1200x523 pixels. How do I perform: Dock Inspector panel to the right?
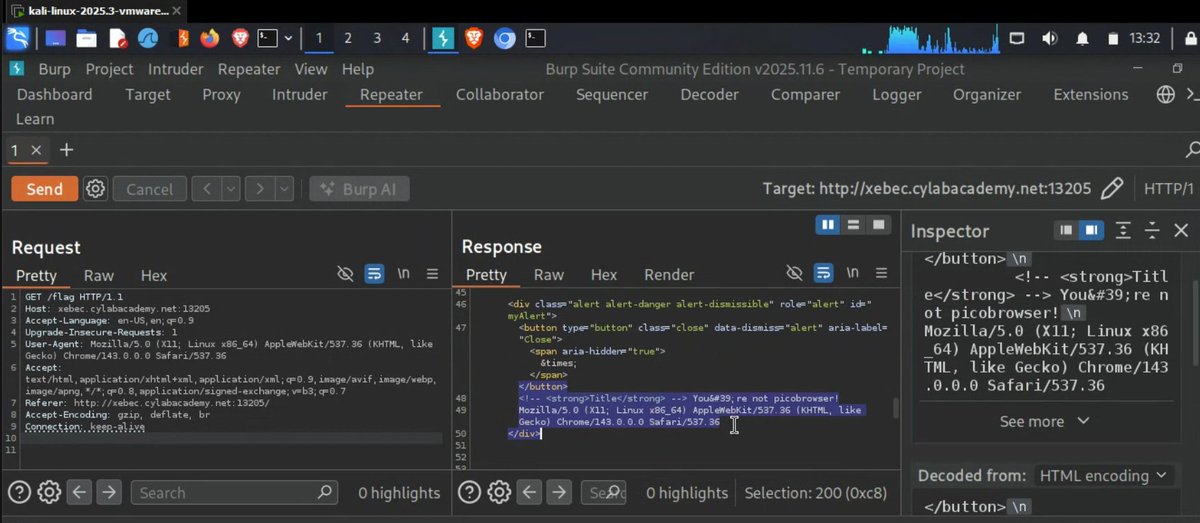(x=1091, y=230)
